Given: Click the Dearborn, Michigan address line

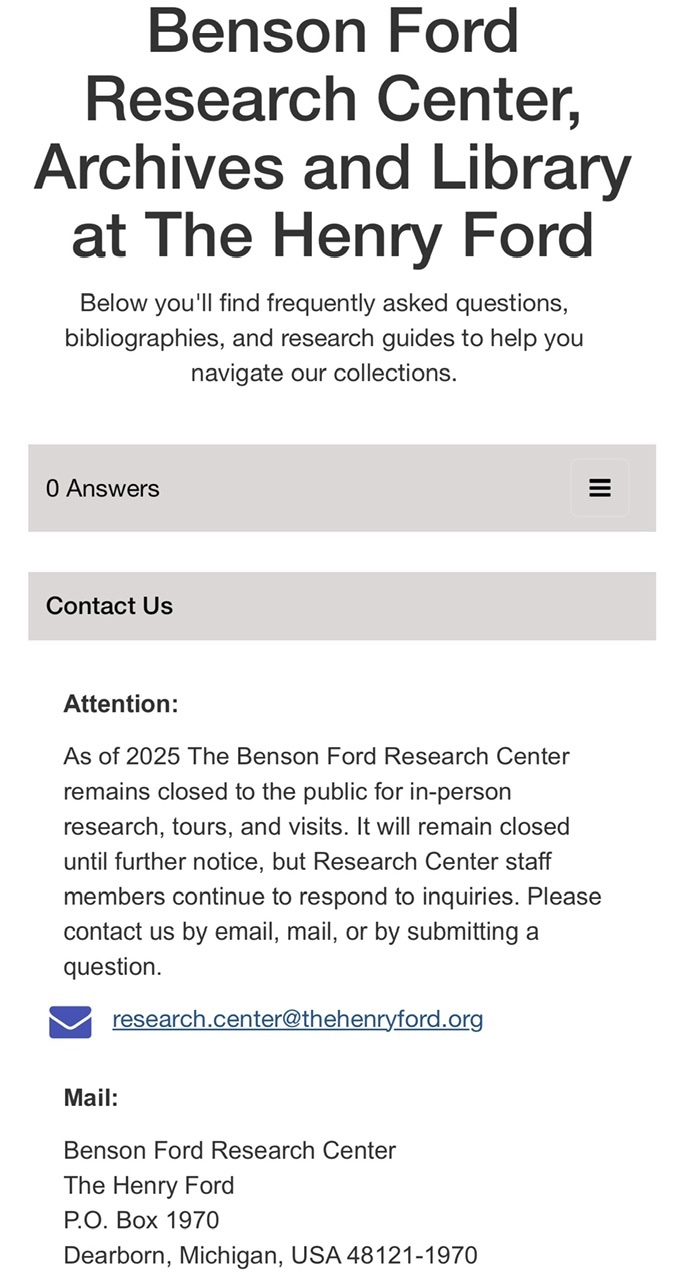Looking at the screenshot, I should pyautogui.click(x=270, y=1255).
